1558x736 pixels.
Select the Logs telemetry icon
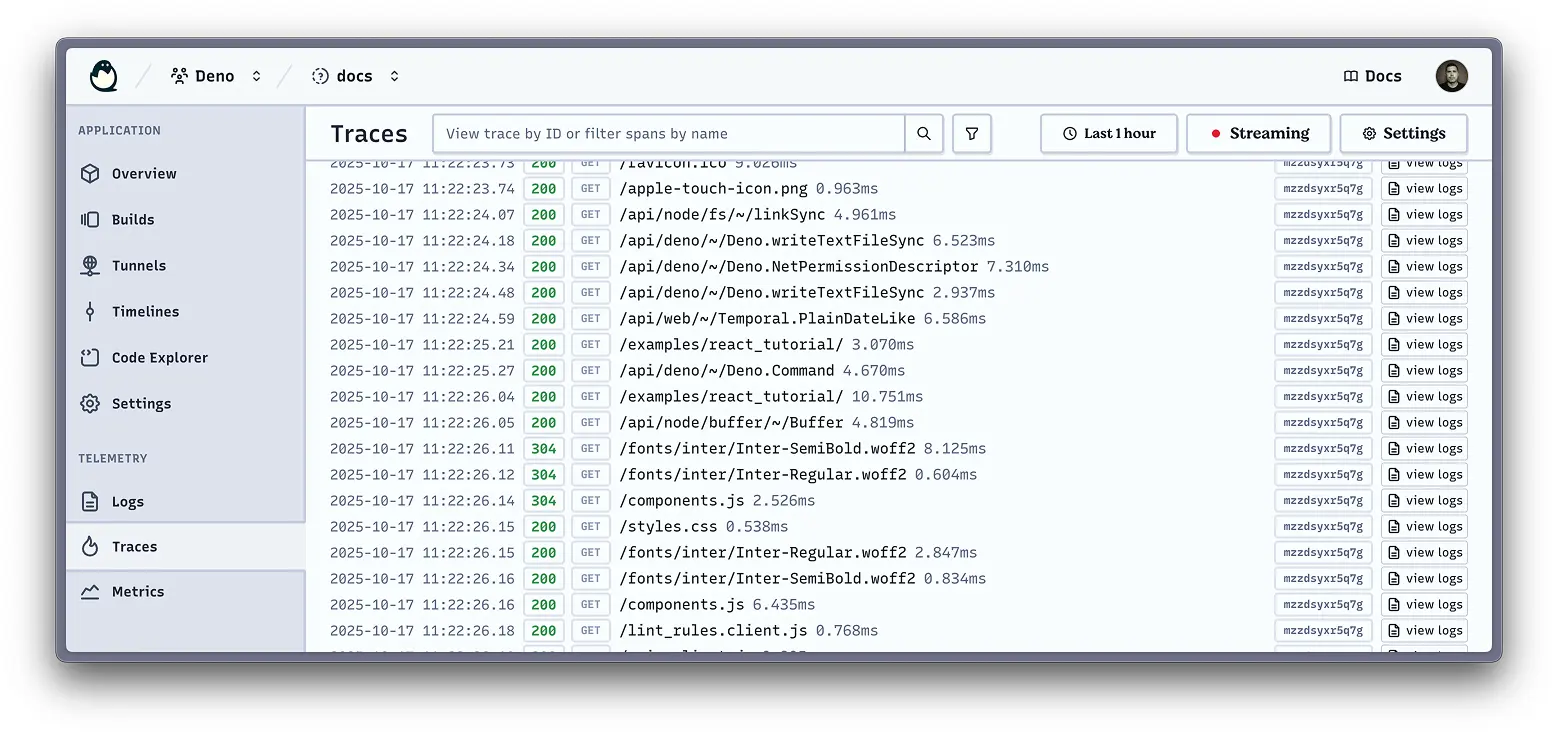coord(91,501)
